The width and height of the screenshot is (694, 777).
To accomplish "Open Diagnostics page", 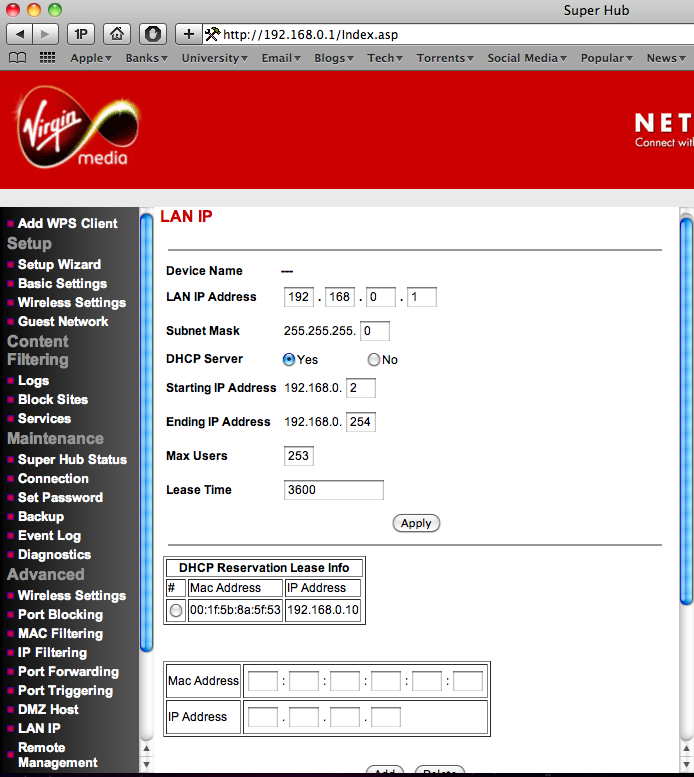I will tap(54, 555).
